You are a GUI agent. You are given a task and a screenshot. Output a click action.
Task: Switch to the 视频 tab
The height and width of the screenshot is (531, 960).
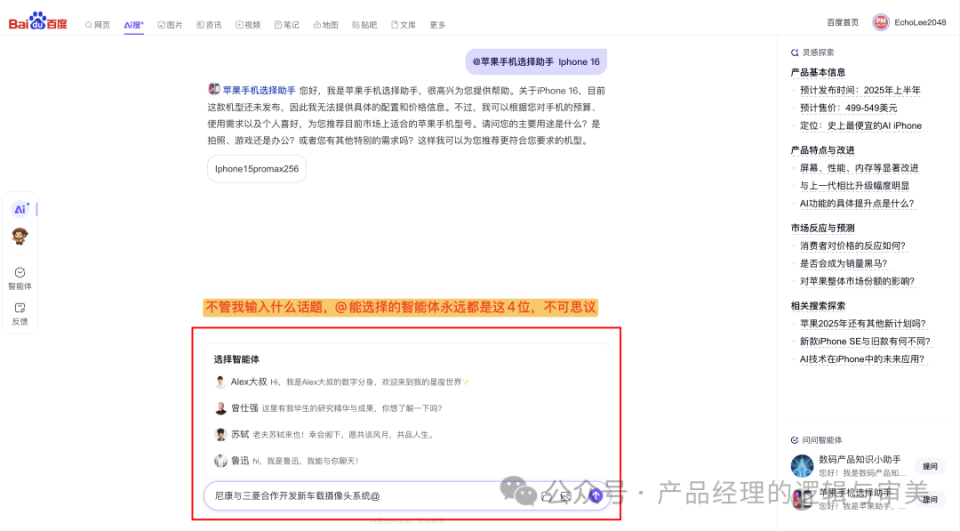click(248, 25)
